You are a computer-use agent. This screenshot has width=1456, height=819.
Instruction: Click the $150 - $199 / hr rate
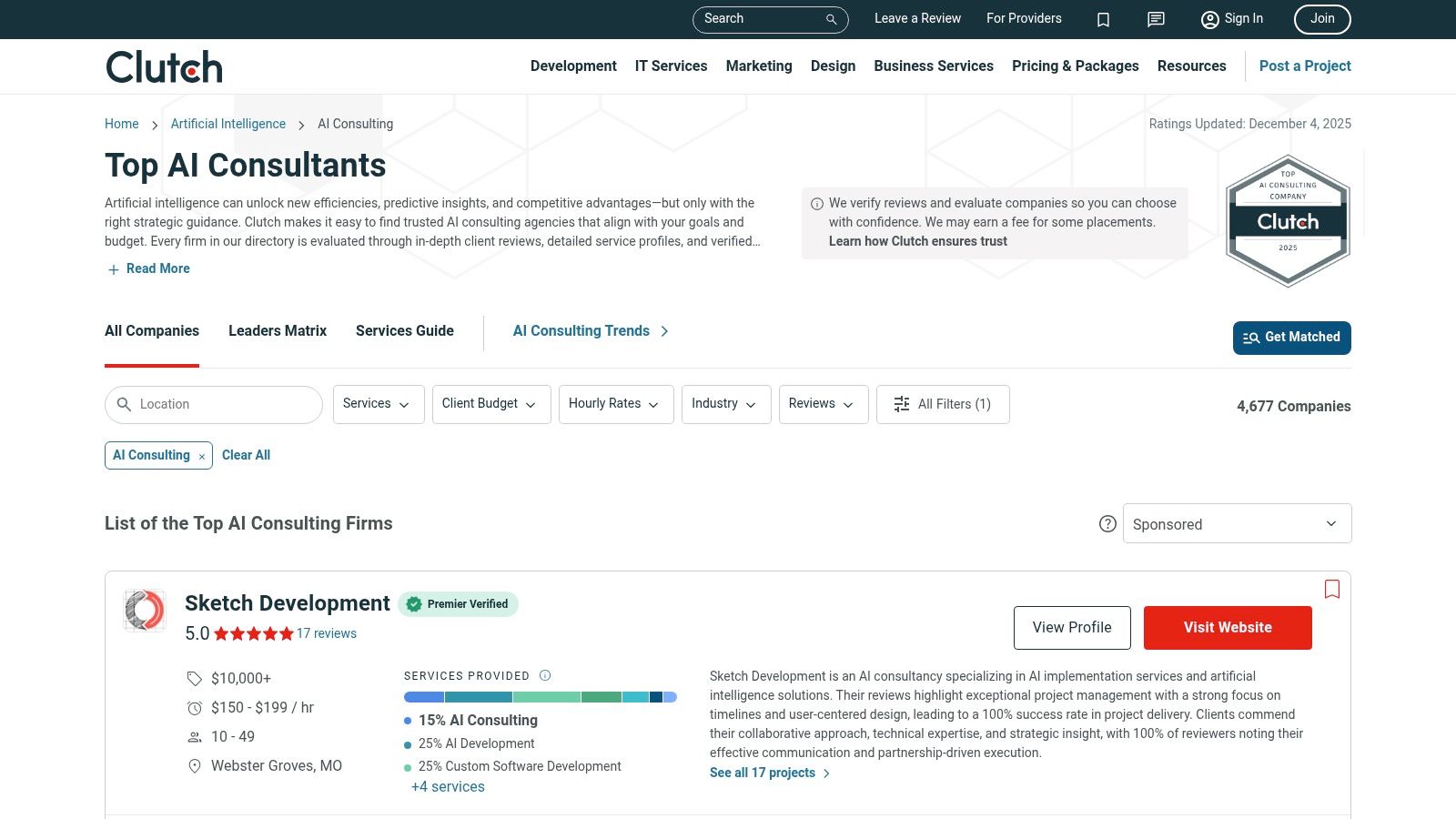coord(262,707)
